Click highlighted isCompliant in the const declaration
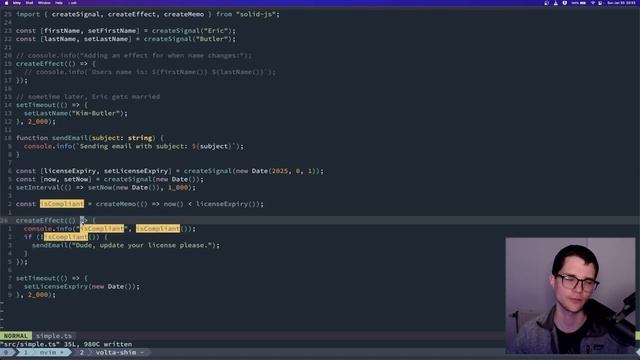Viewport: 640px width, 360px height. coord(62,204)
